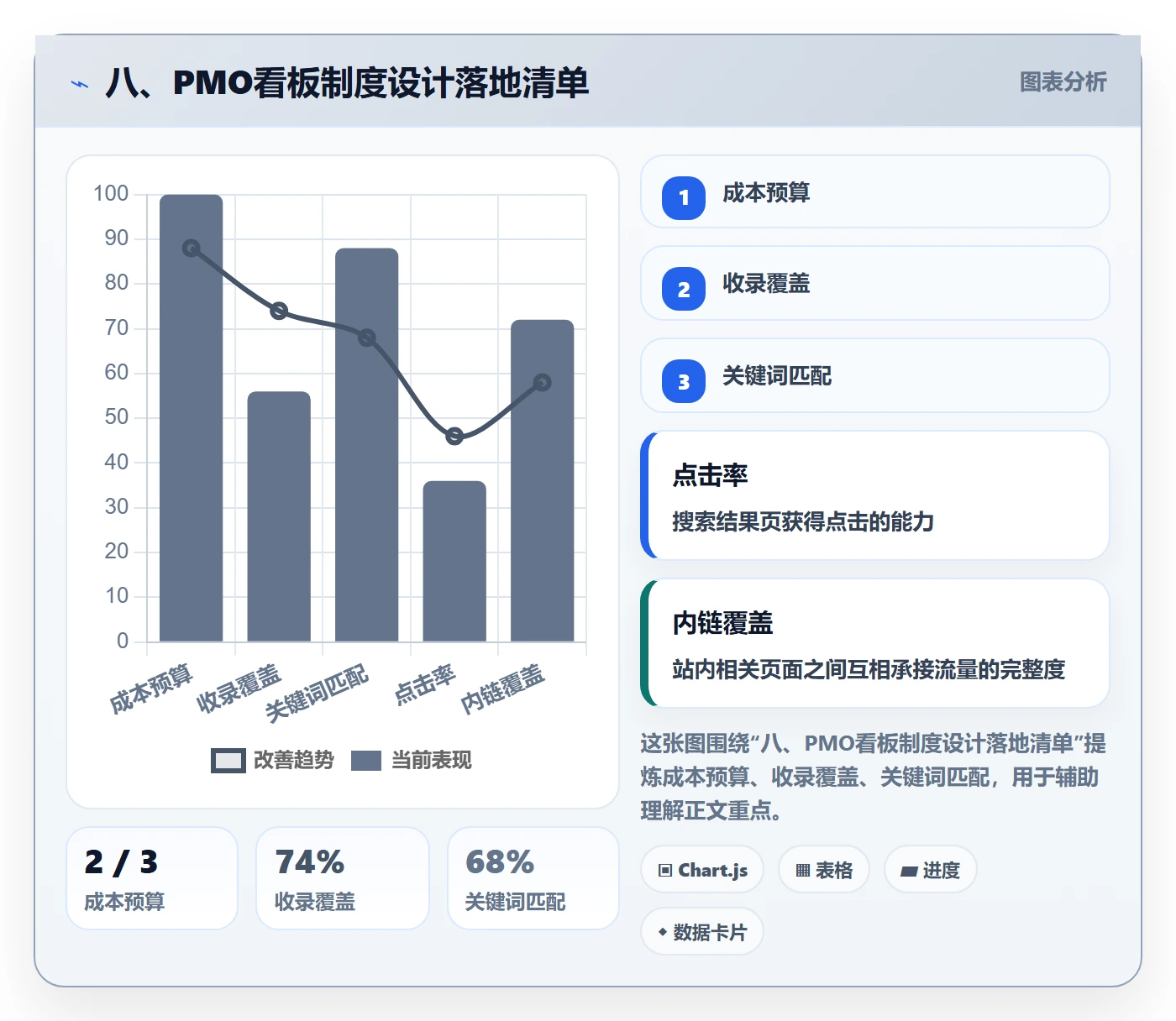Click the trend line point above 成本预算
This screenshot has width=1176, height=1021.
[192, 249]
